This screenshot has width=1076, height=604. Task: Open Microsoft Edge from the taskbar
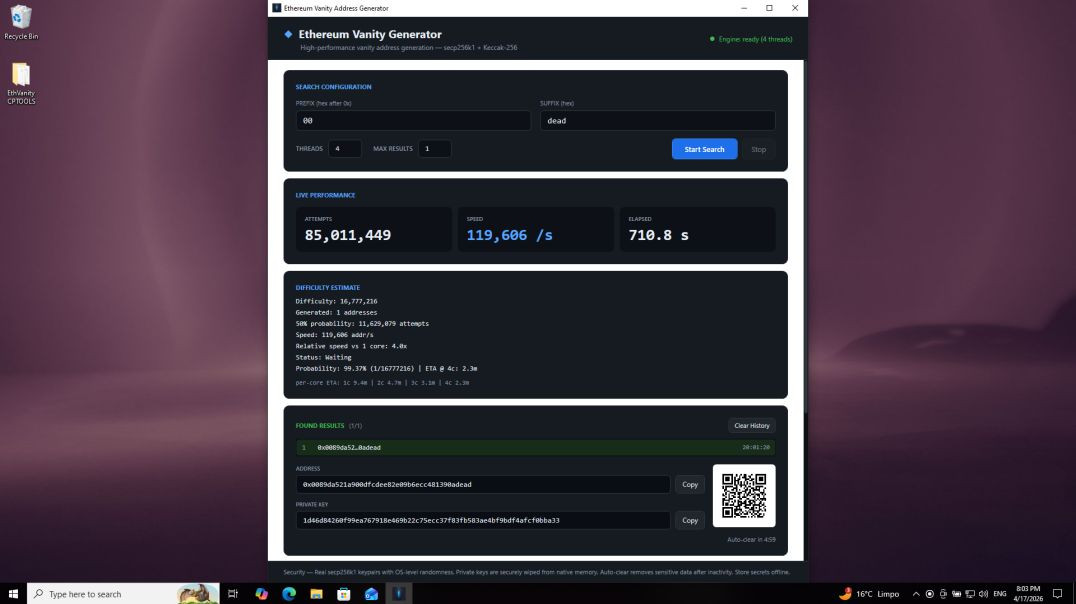click(288, 593)
